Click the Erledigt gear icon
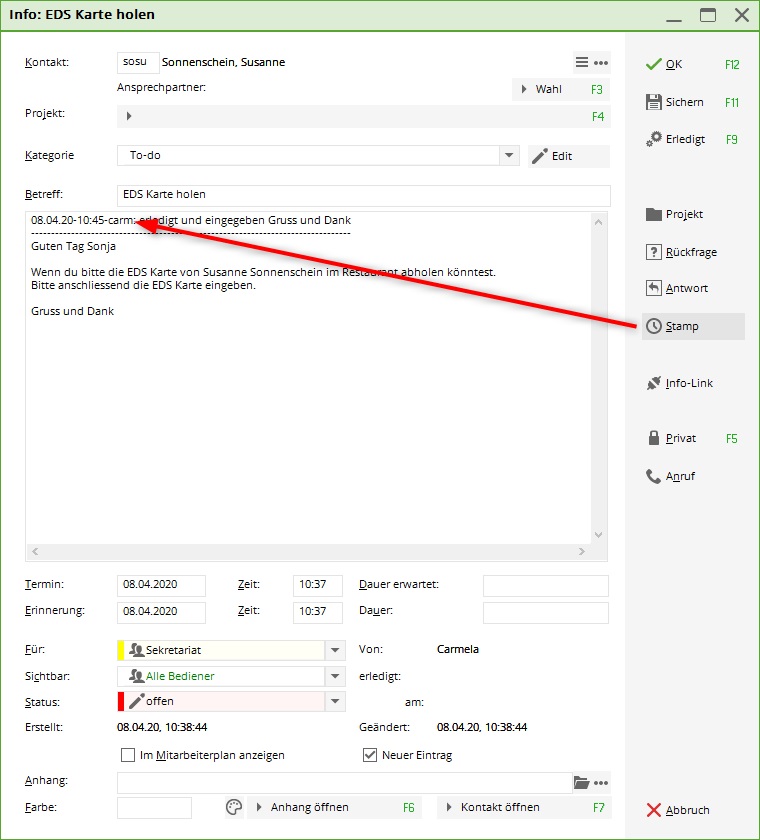This screenshot has width=760, height=840. tap(654, 139)
